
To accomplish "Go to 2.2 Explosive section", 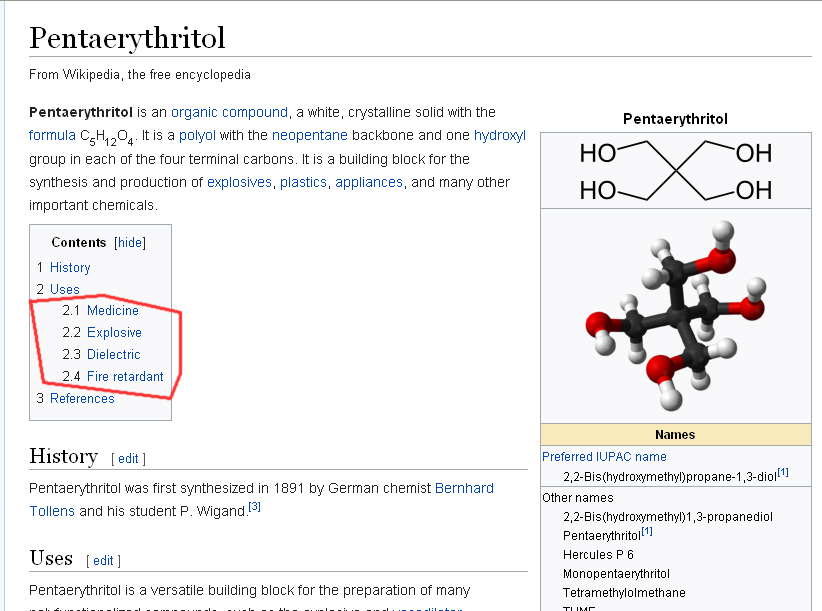I will coord(114,333).
